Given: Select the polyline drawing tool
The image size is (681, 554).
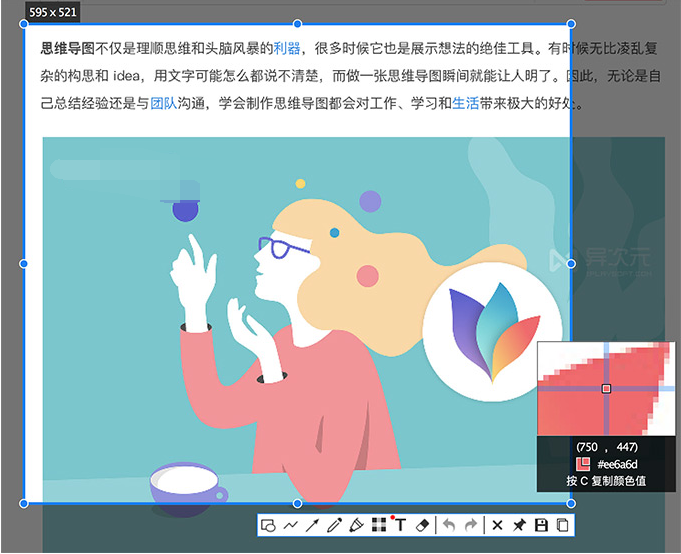Looking at the screenshot, I should tap(290, 525).
